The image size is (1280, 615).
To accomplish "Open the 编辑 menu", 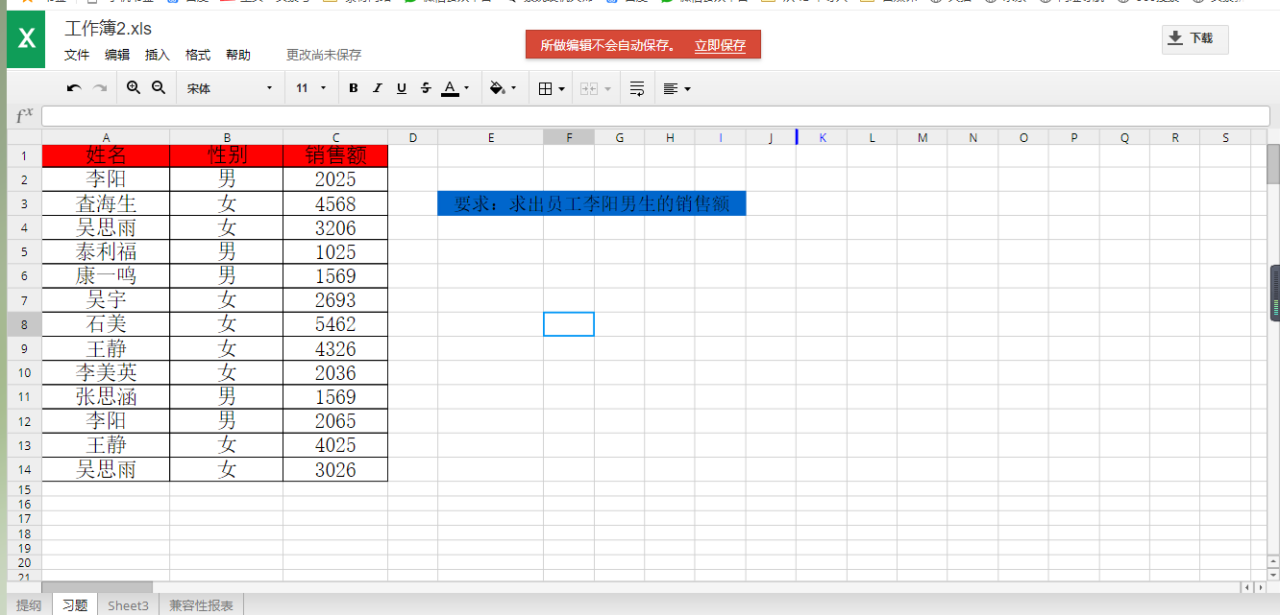I will pyautogui.click(x=117, y=55).
